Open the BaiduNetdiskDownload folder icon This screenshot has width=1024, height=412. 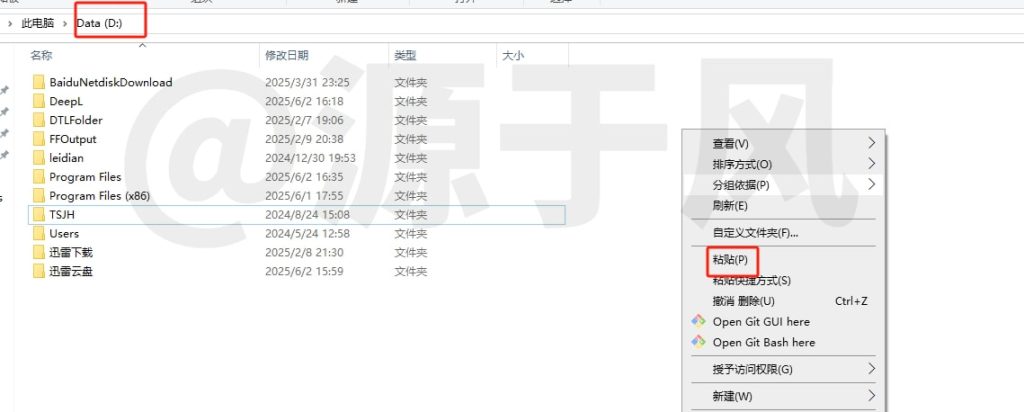click(x=39, y=82)
